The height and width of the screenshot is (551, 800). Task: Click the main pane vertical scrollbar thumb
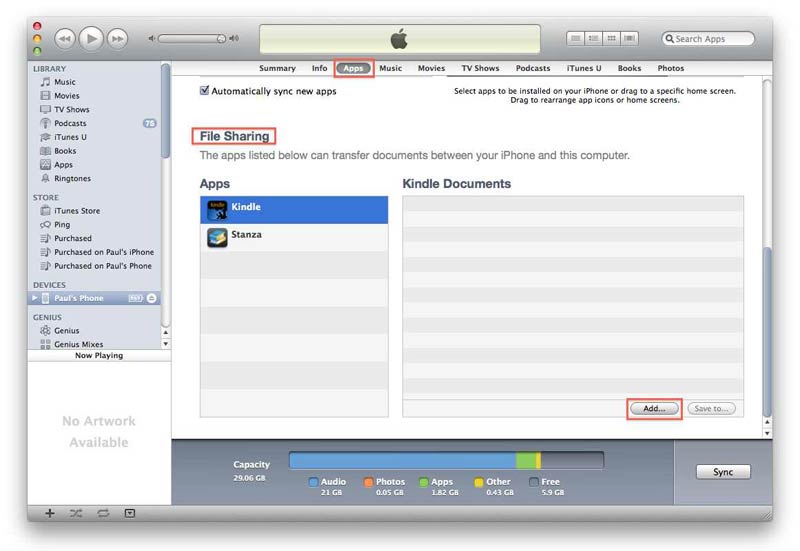(767, 332)
